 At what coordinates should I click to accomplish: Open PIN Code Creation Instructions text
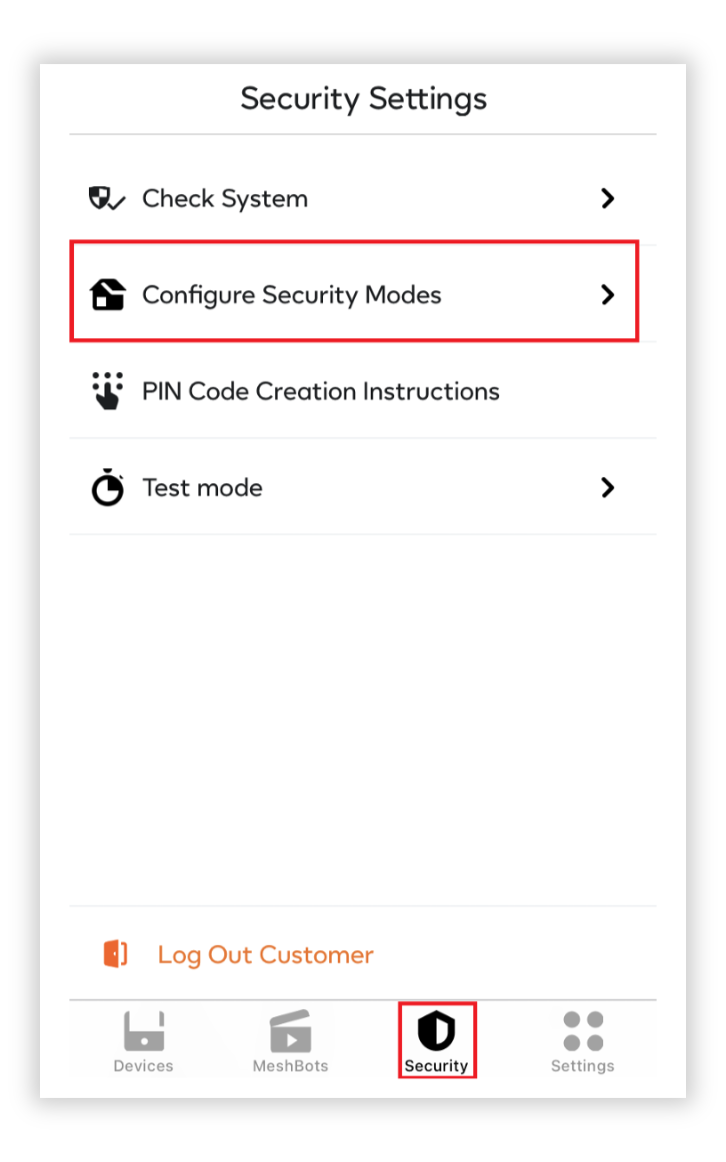(x=321, y=391)
